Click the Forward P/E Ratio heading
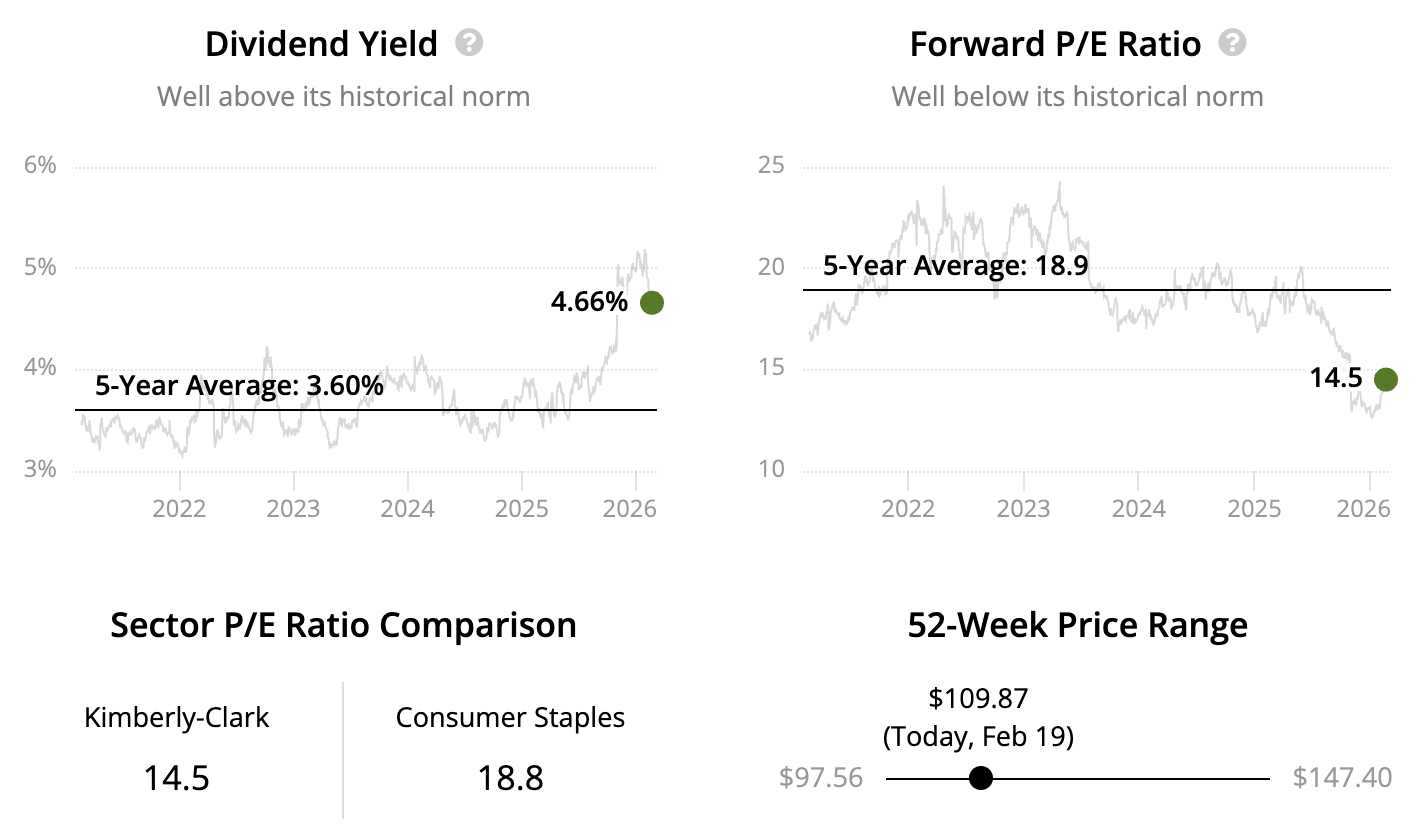Image resolution: width=1426 pixels, height=840 pixels. (x=1055, y=44)
